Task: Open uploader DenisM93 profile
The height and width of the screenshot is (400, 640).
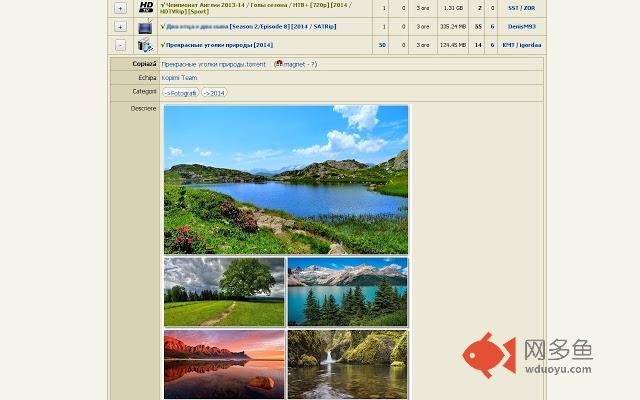Action: 522,27
